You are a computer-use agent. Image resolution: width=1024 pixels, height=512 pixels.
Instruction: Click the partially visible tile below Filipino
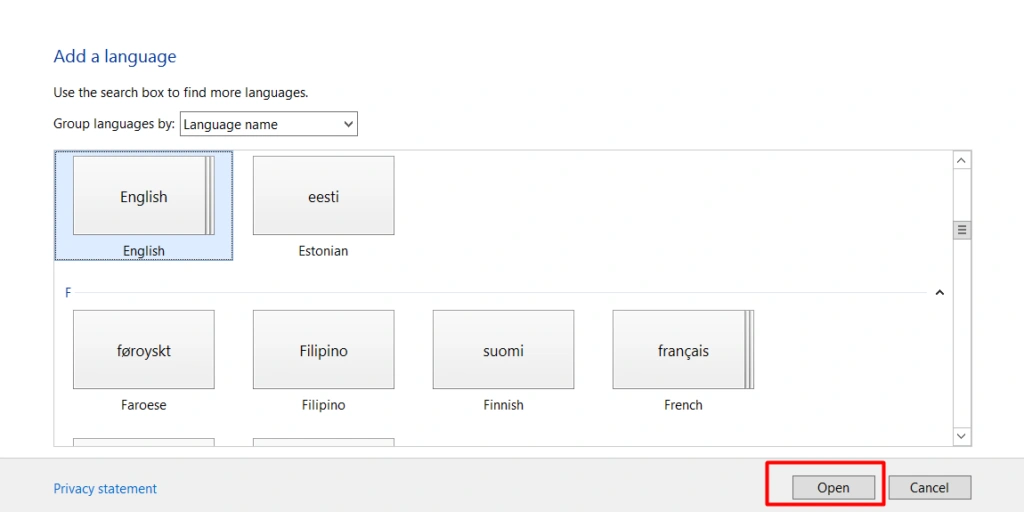tap(323, 441)
